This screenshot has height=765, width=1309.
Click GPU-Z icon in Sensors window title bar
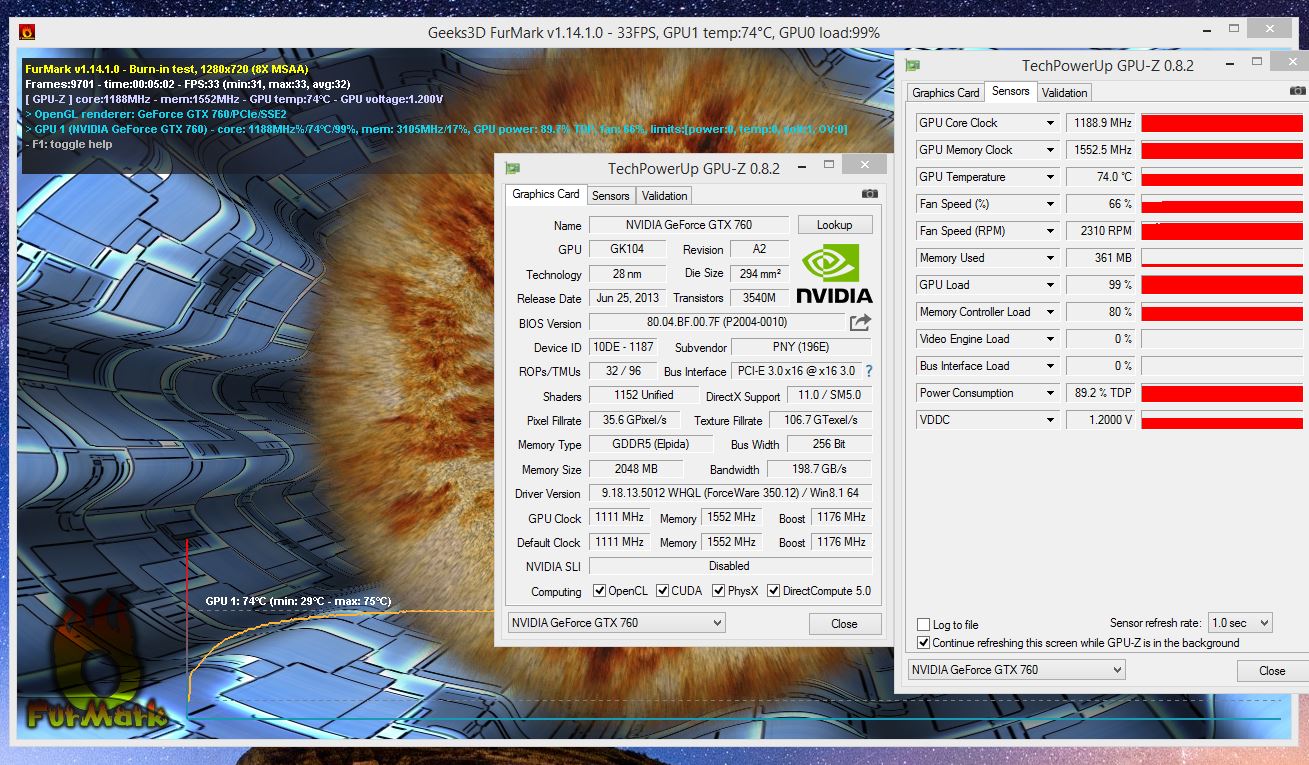(x=912, y=65)
